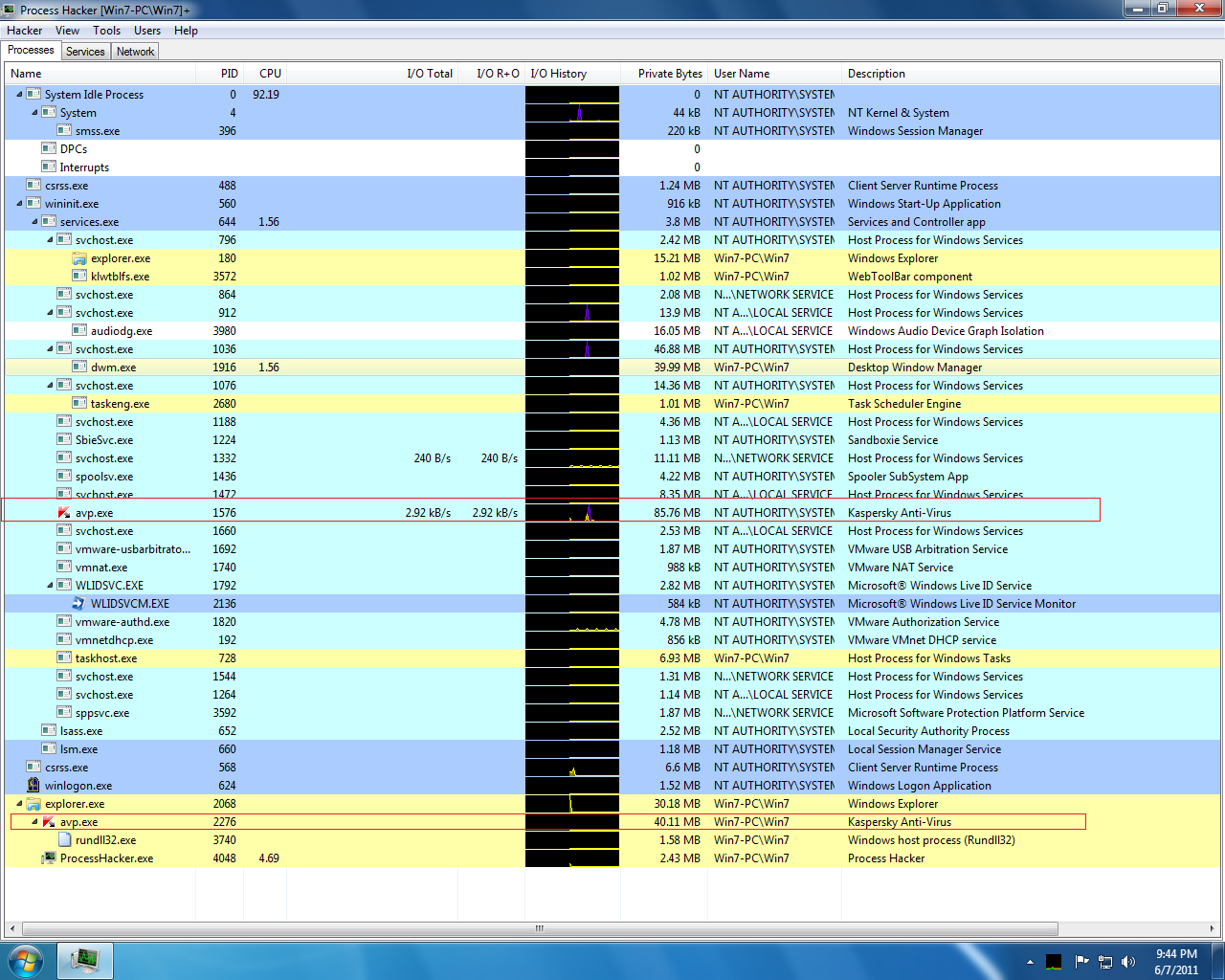The height and width of the screenshot is (980, 1225).
Task: Open the Windows Start menu orb
Action: 26,961
